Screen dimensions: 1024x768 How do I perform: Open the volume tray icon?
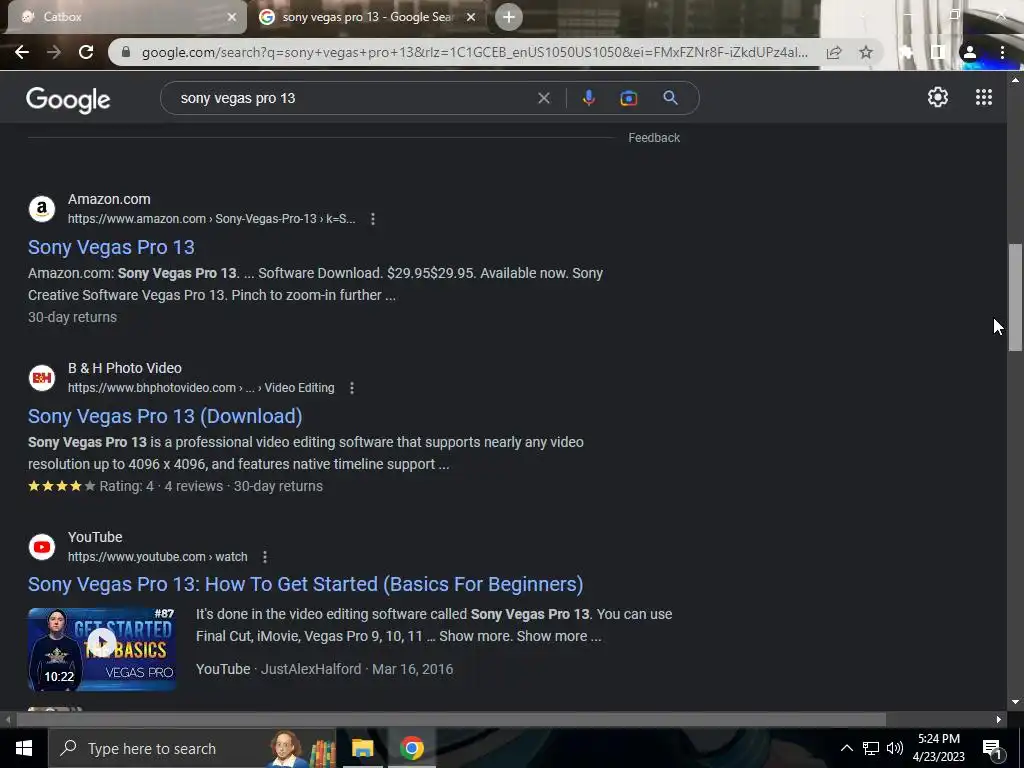[895, 748]
